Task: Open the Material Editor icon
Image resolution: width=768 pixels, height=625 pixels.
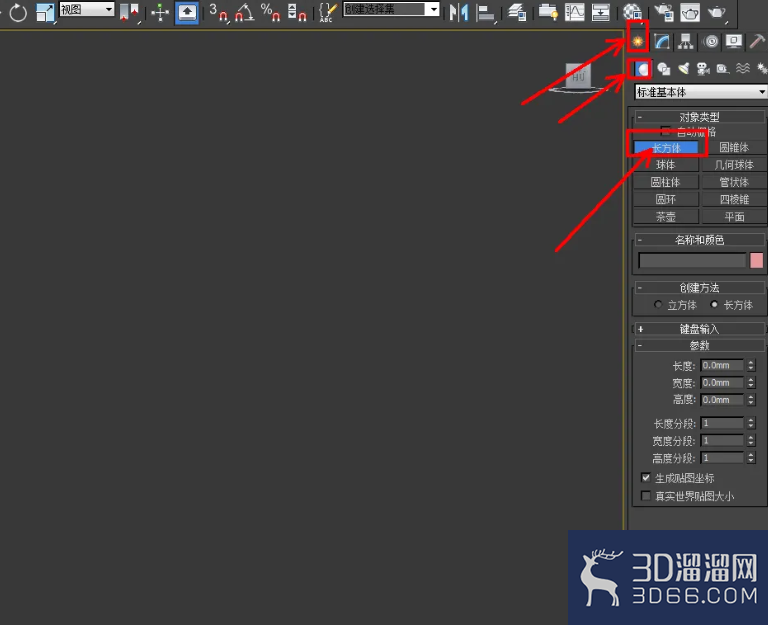Action: [632, 12]
